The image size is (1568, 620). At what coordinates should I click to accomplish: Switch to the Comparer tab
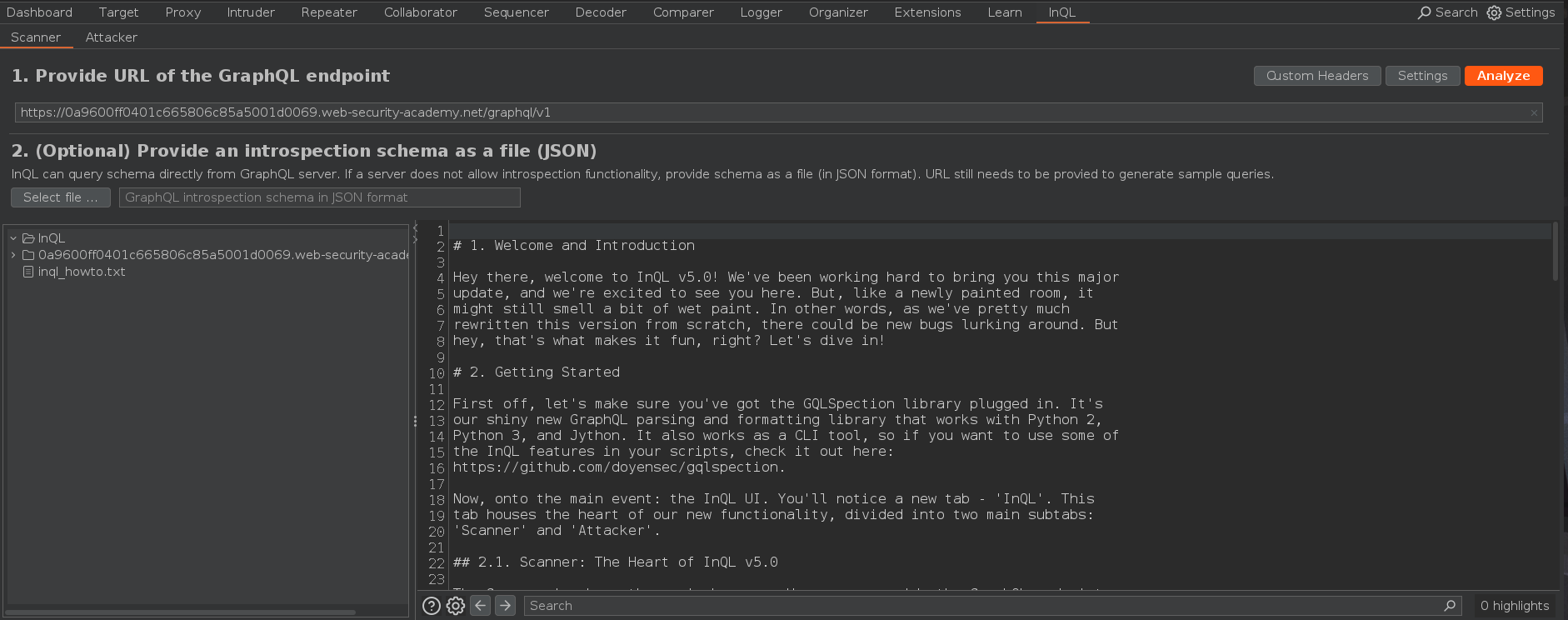click(683, 12)
